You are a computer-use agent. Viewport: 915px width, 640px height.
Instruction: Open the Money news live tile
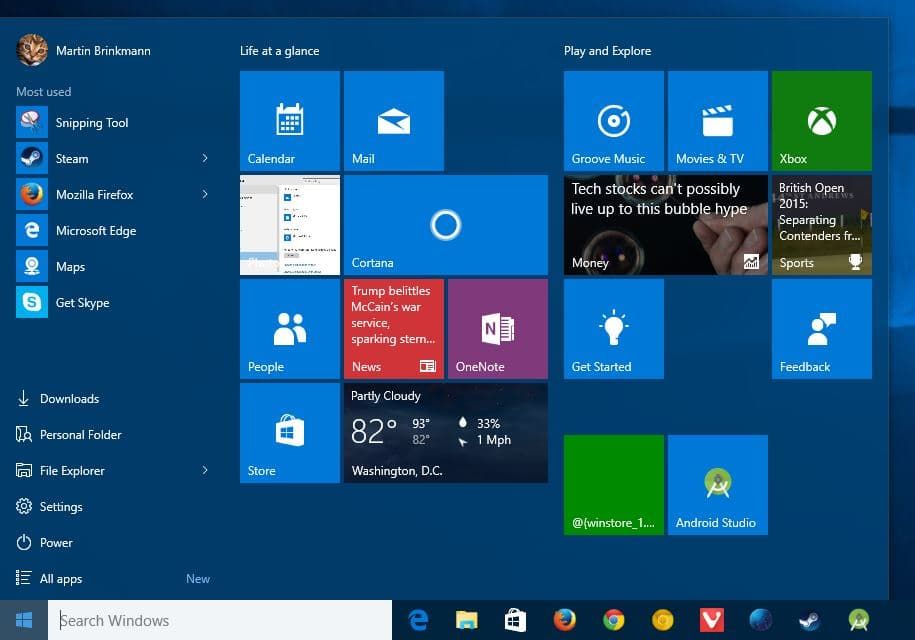(665, 225)
